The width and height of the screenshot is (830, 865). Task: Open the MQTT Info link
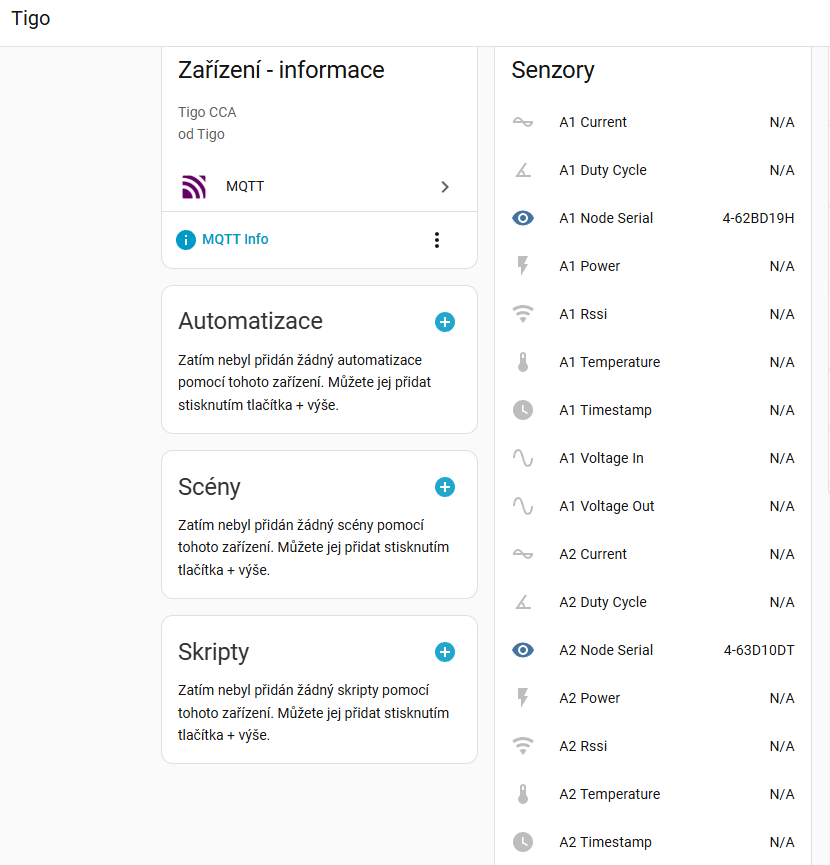point(235,240)
